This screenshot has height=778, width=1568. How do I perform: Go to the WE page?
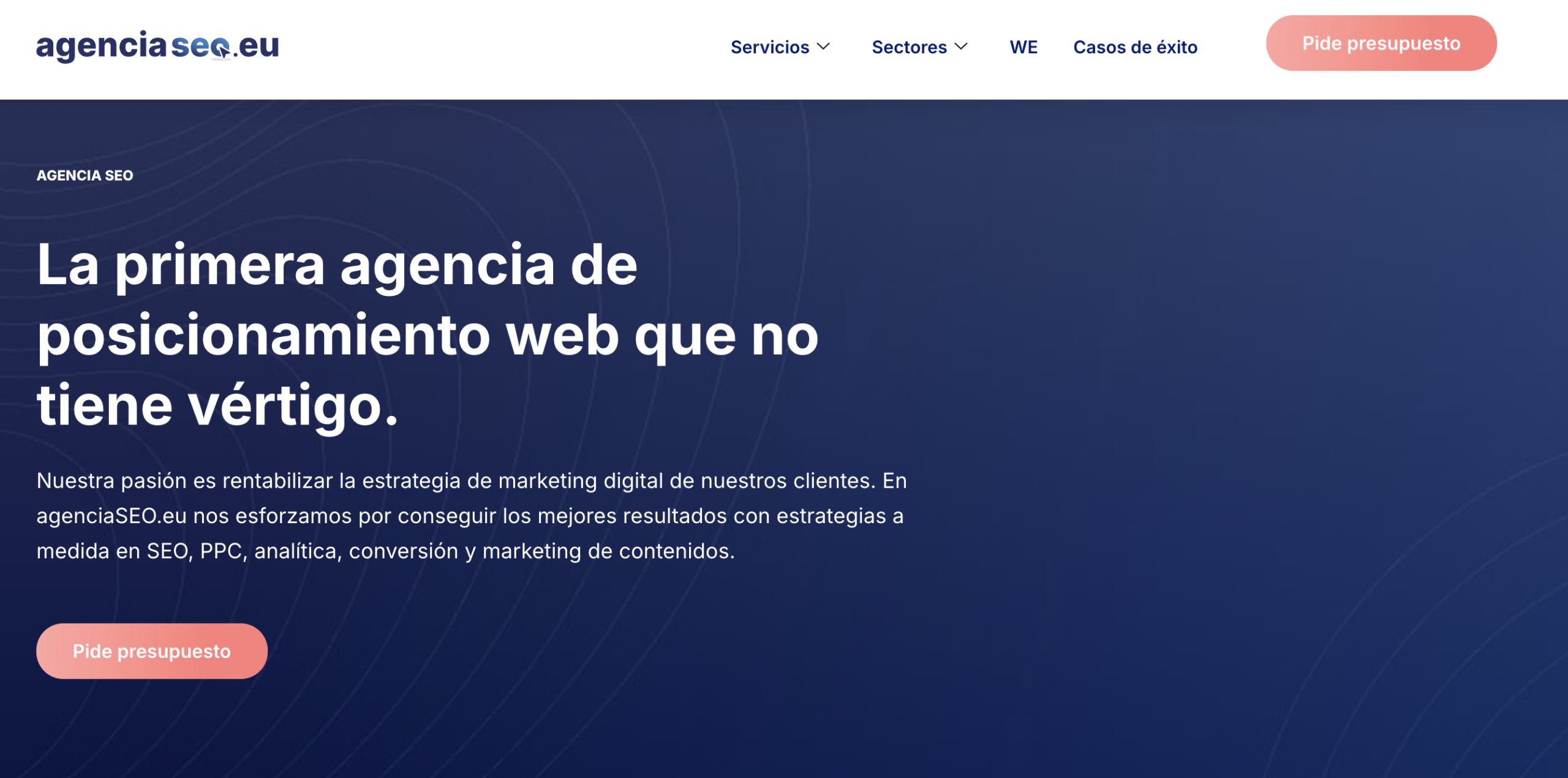pyautogui.click(x=1023, y=47)
